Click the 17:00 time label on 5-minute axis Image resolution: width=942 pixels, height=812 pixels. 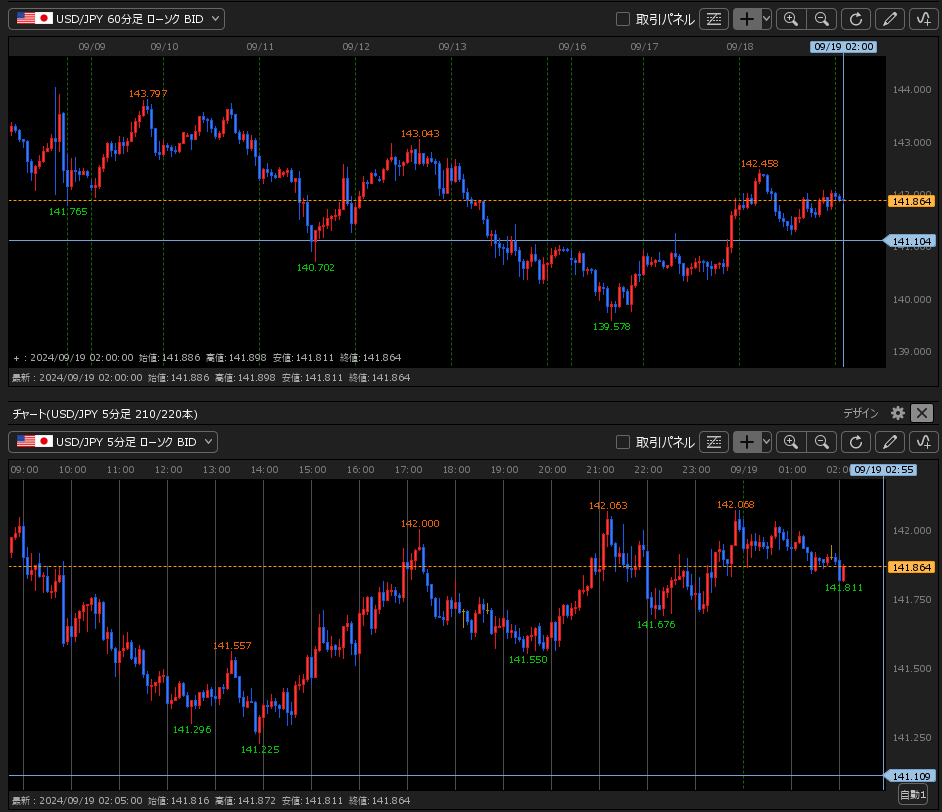point(409,470)
